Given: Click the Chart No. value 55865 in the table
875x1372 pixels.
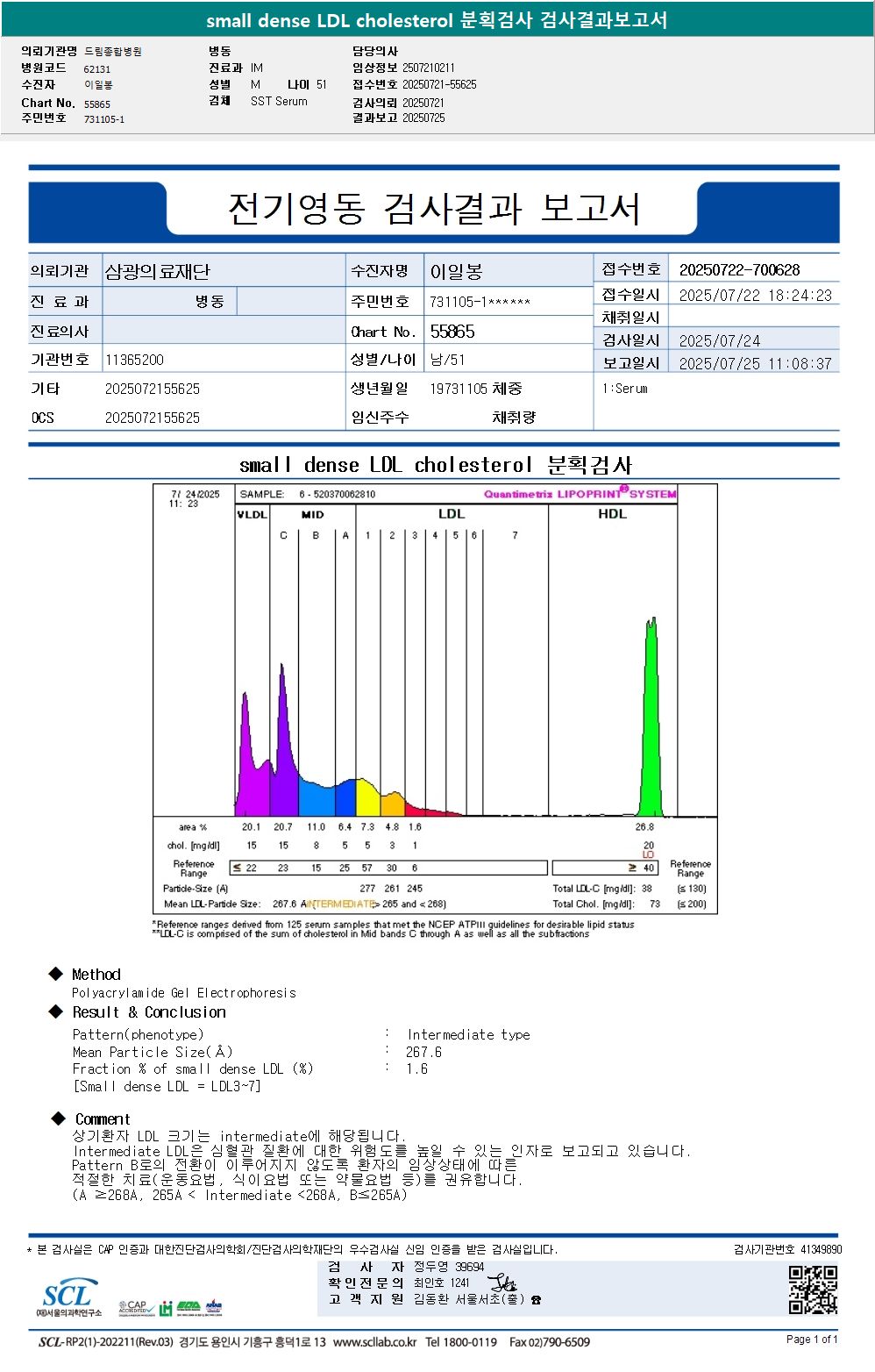Looking at the screenshot, I should click(452, 332).
